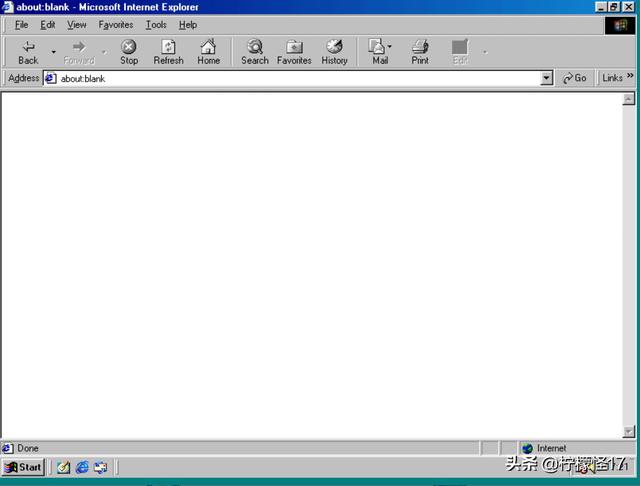This screenshot has height=486, width=640.
Task: Expand the address bar dropdown list
Action: (x=547, y=78)
